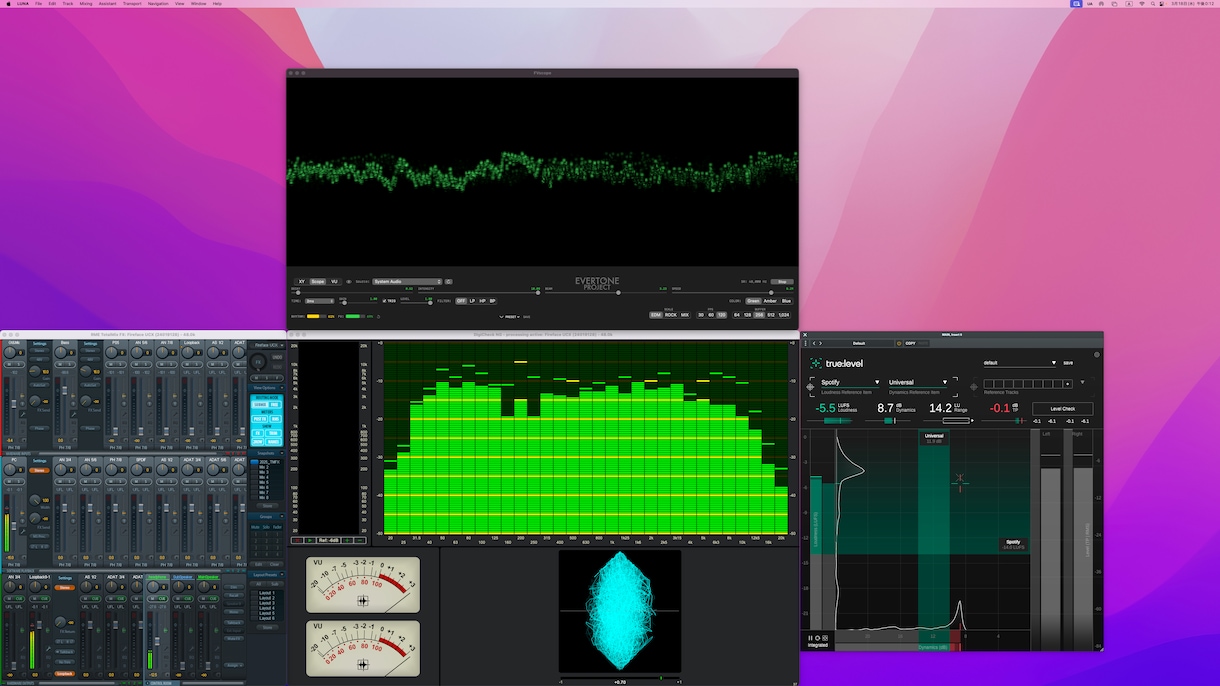This screenshot has width=1220, height=686.
Task: Set FXscope scale to ROCK
Action: coord(670,315)
